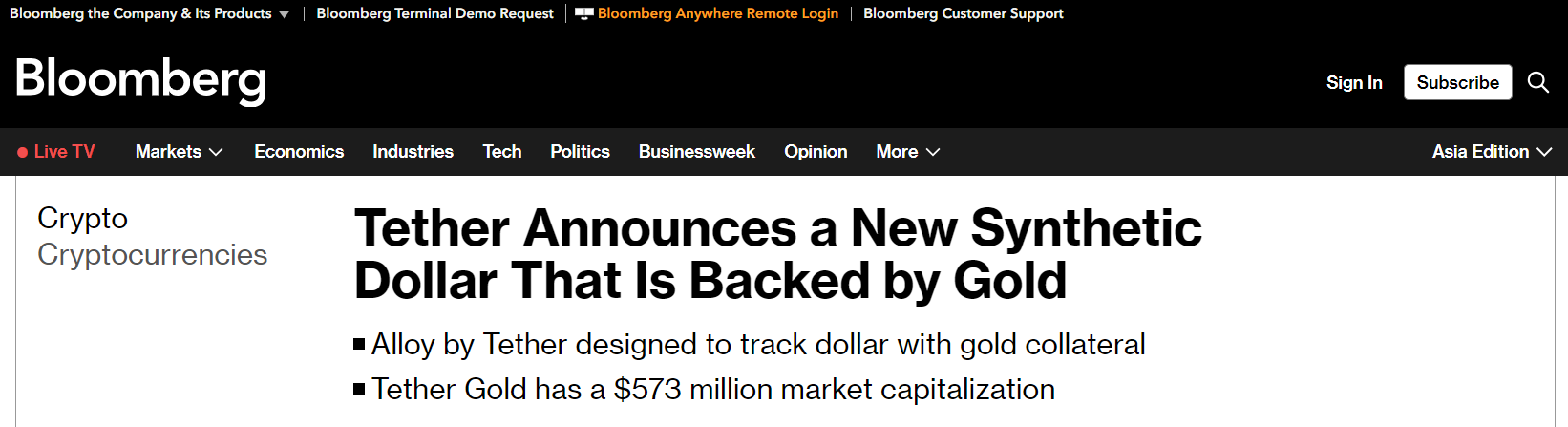1568x427 pixels.
Task: Click the Sign In link
Action: point(1353,82)
